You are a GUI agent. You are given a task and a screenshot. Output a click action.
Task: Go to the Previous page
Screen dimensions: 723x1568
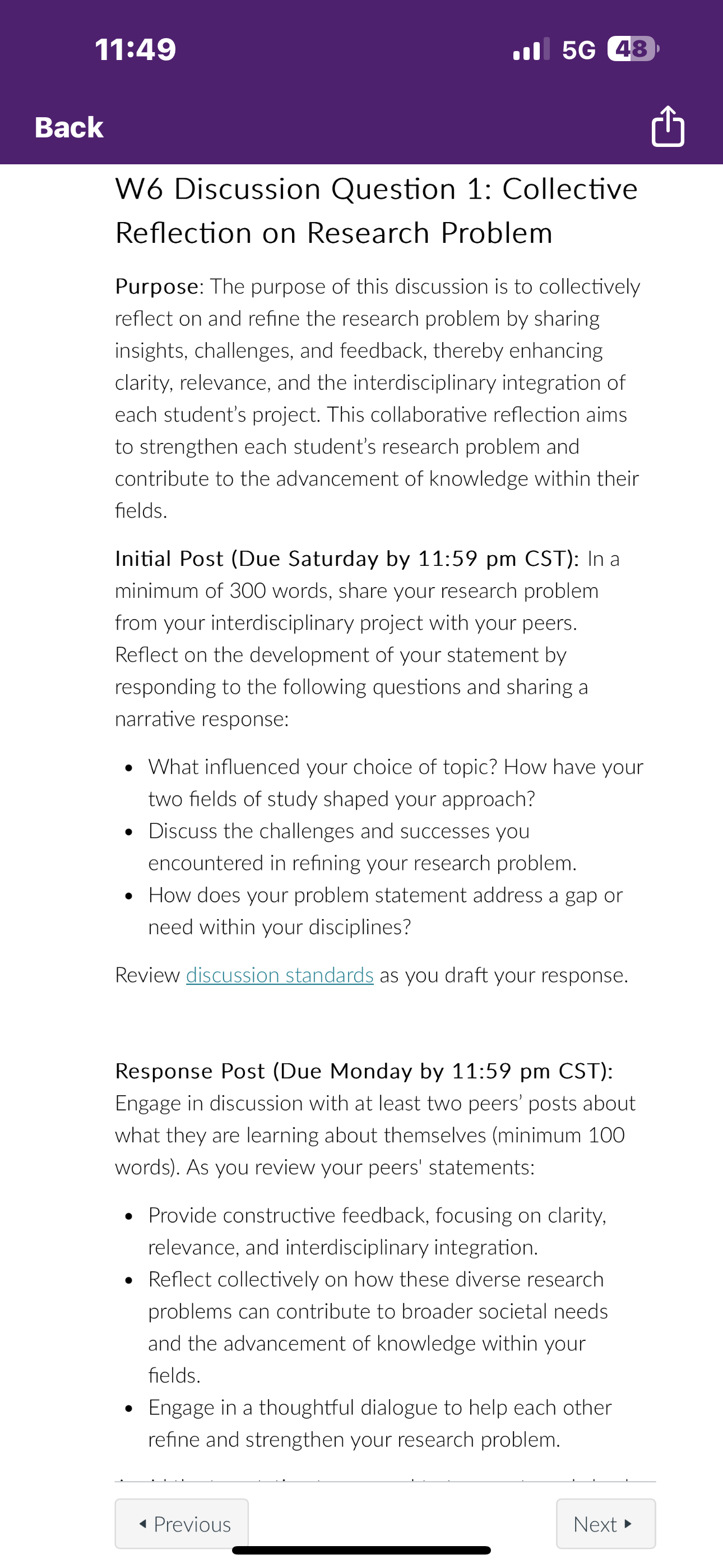click(x=182, y=1524)
